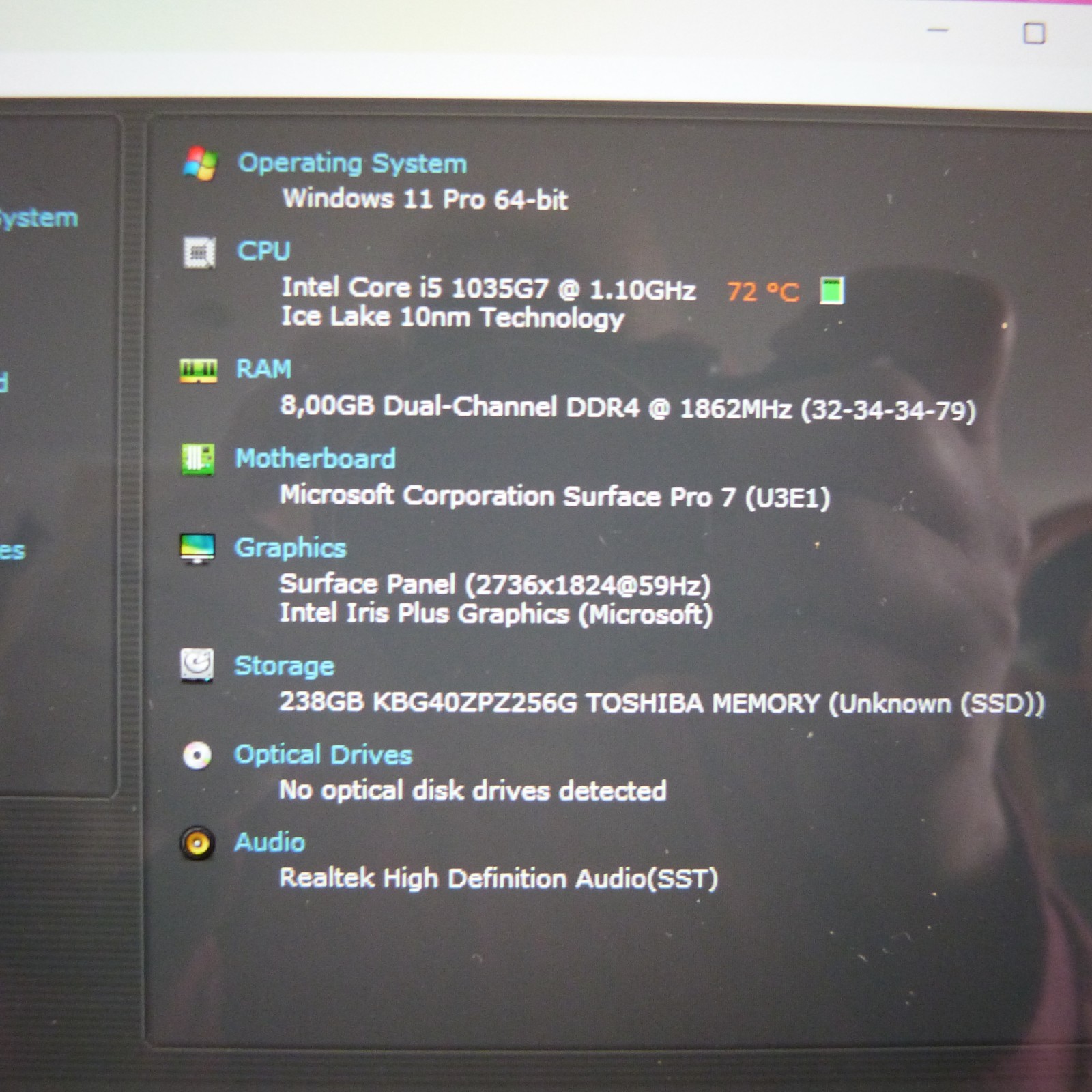The image size is (1092, 1092).
Task: Open the CPU section heading
Action: tap(263, 251)
